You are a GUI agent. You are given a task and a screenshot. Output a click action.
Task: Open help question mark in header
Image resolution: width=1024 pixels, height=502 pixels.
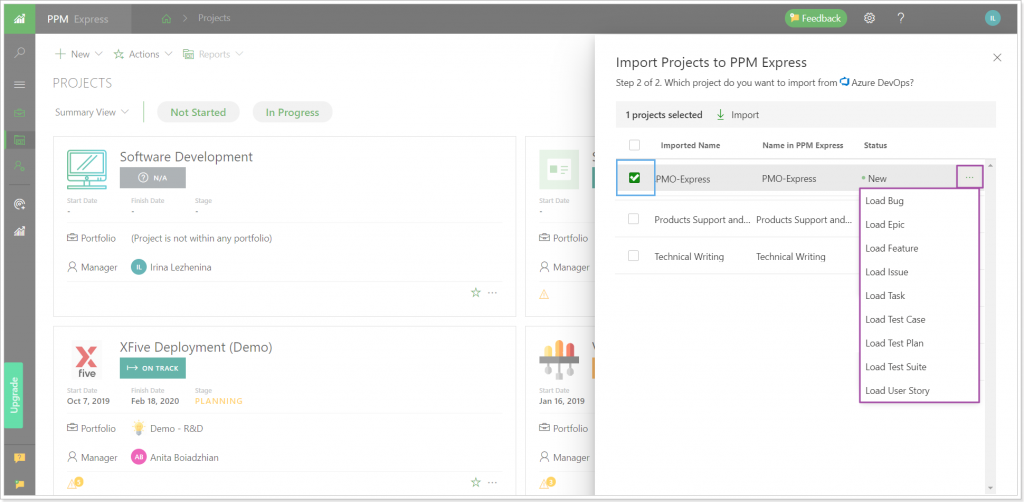[x=901, y=18]
